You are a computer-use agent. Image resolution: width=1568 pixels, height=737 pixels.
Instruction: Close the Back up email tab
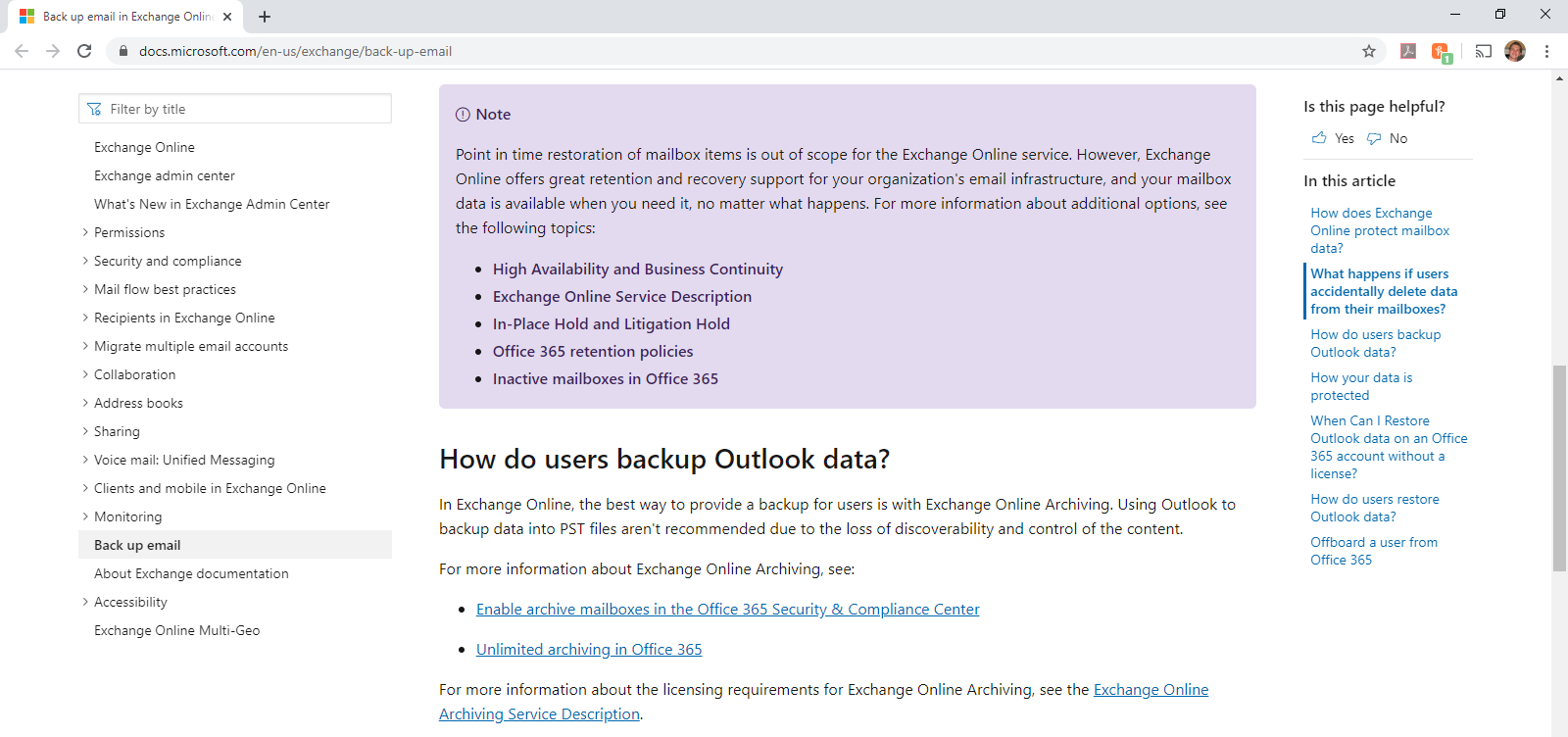pos(227,17)
